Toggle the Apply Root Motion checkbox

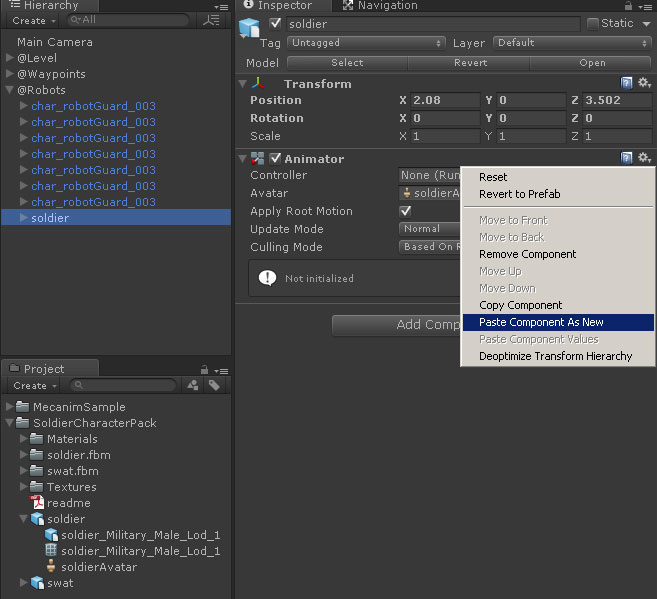click(405, 211)
